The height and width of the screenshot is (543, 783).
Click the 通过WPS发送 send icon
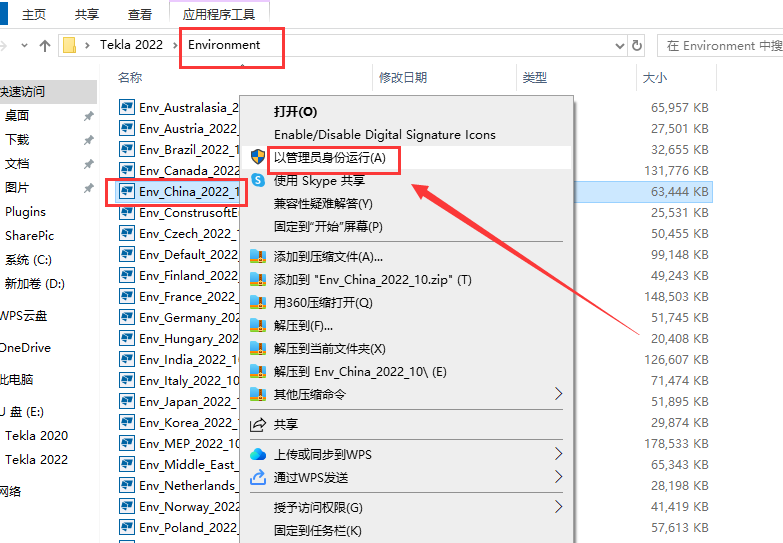[x=258, y=477]
